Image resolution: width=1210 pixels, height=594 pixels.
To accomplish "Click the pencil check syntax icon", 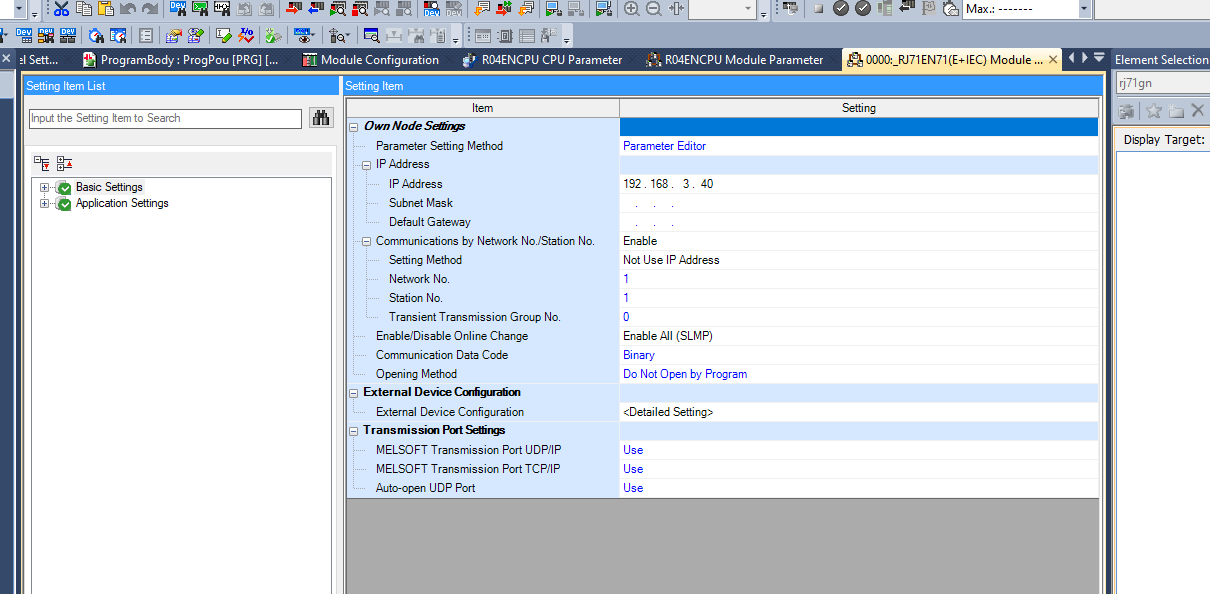I will 225,36.
